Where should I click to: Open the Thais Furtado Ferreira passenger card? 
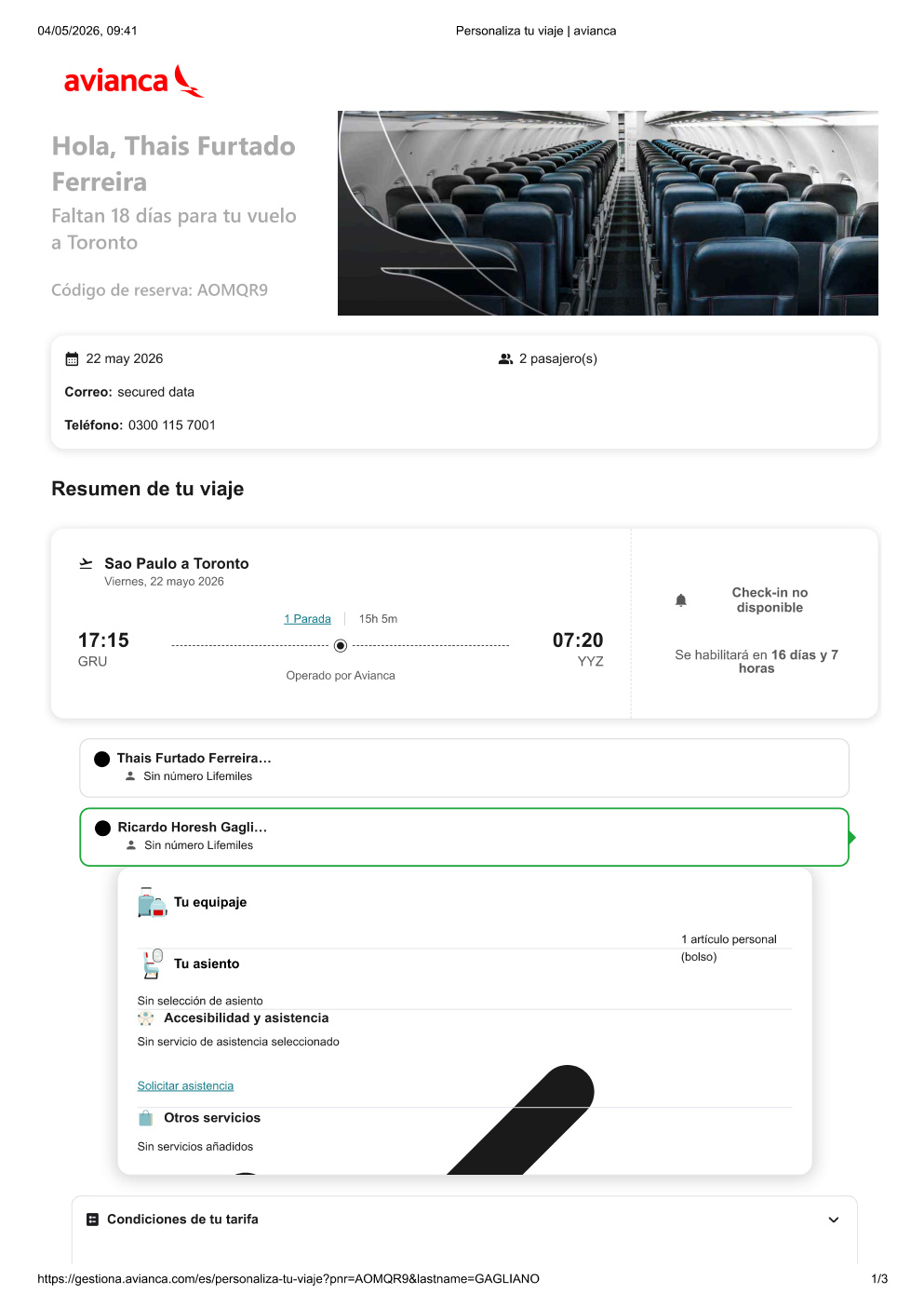(x=464, y=768)
